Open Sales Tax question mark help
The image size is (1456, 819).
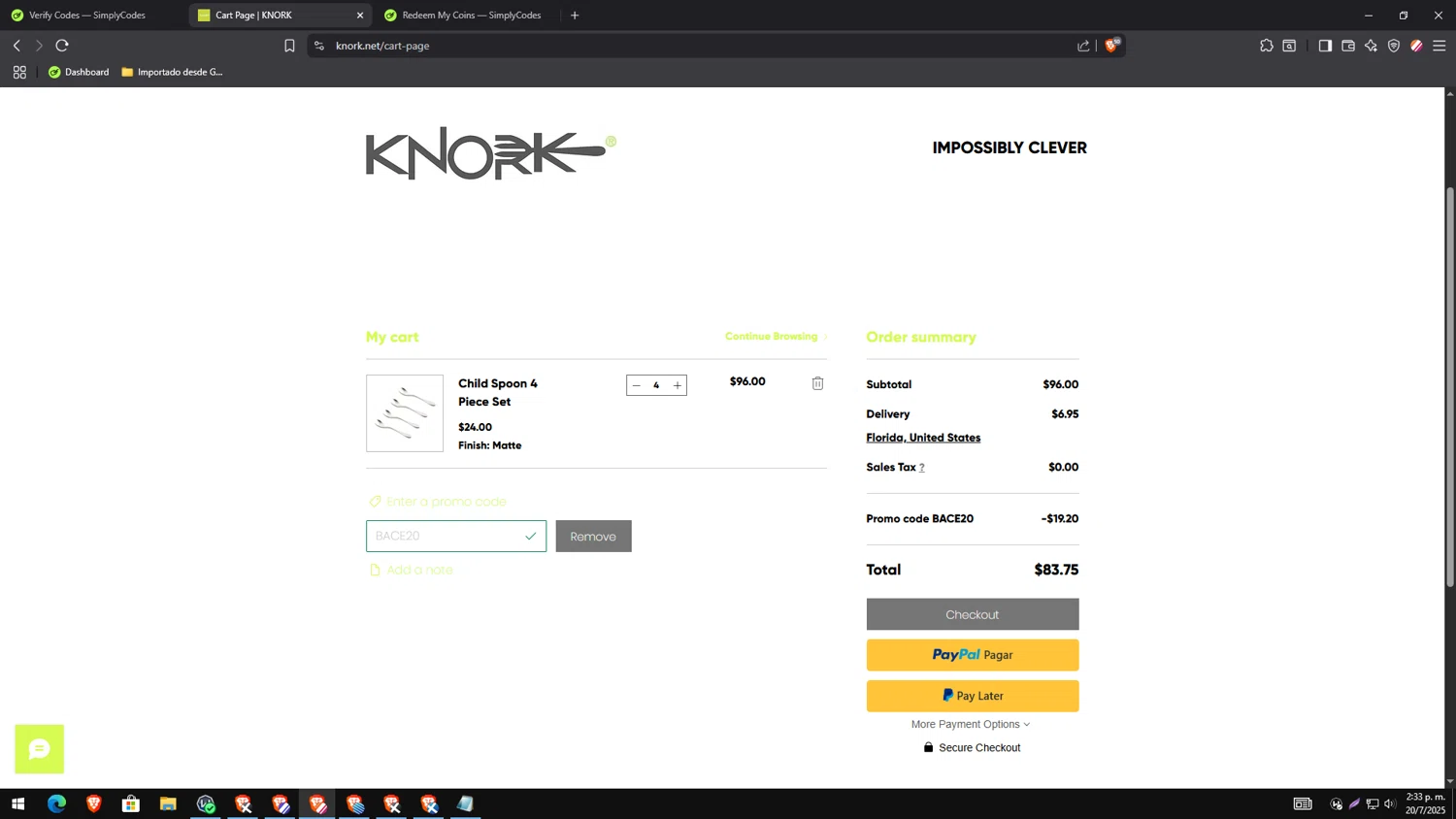922,468
